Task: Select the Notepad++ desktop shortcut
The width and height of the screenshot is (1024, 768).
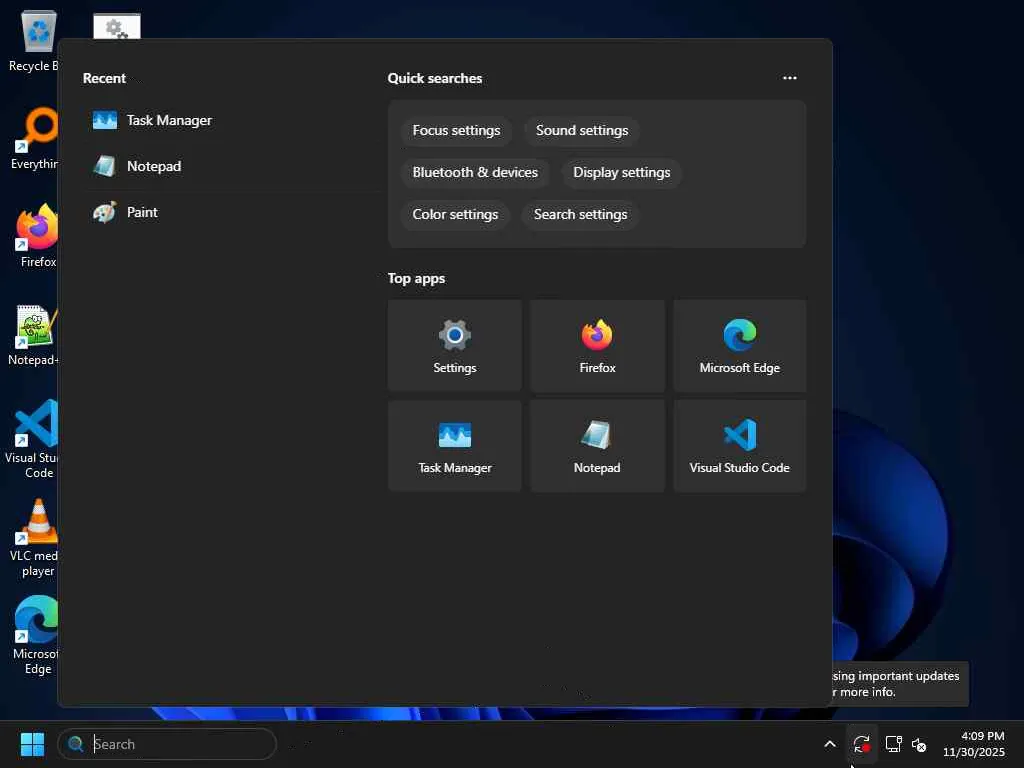Action: click(x=34, y=334)
